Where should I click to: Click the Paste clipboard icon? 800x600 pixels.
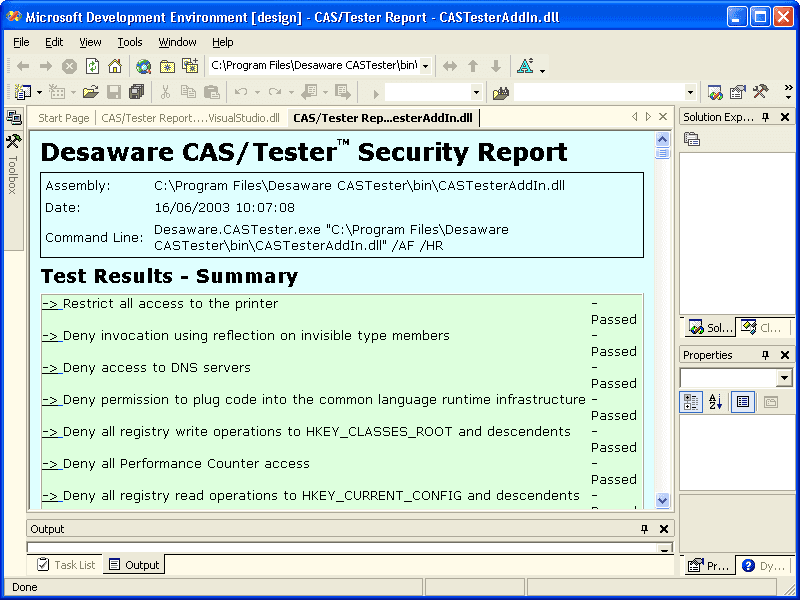click(211, 92)
